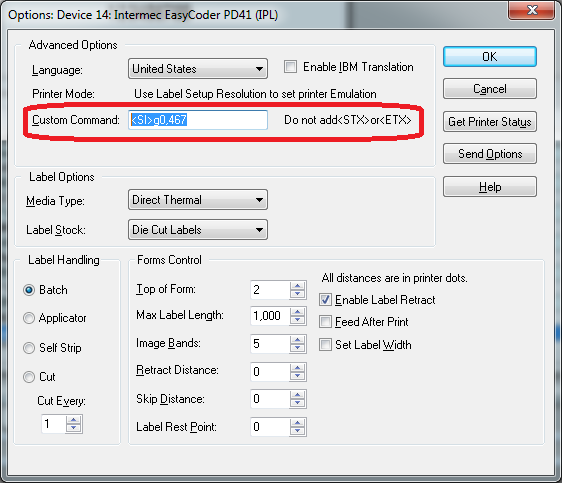This screenshot has width=562, height=483.
Task: Click the Get Printer Status button
Action: [490, 122]
